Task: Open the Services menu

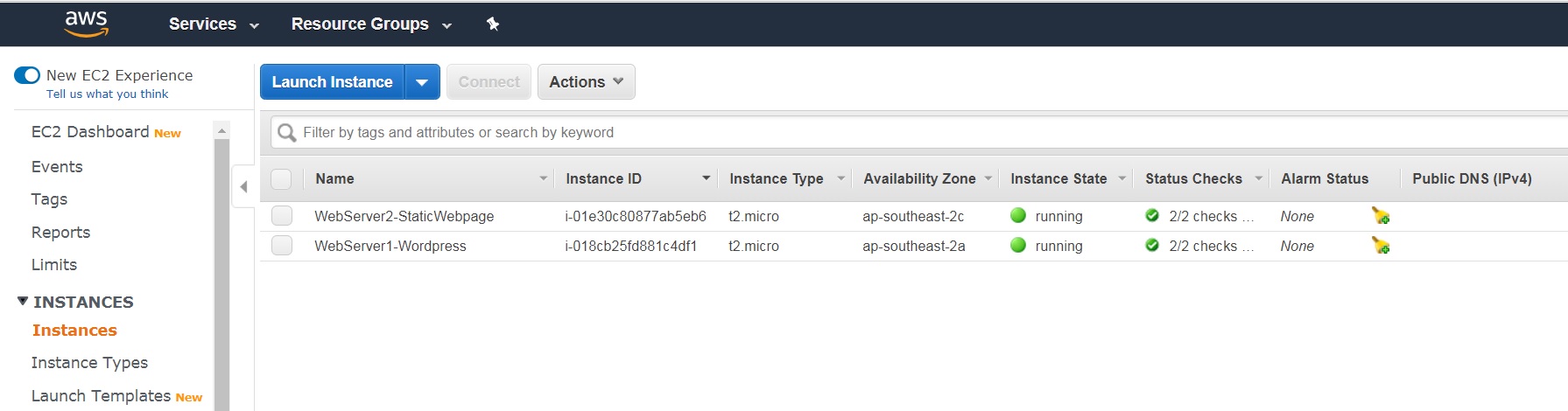Action: [x=214, y=24]
